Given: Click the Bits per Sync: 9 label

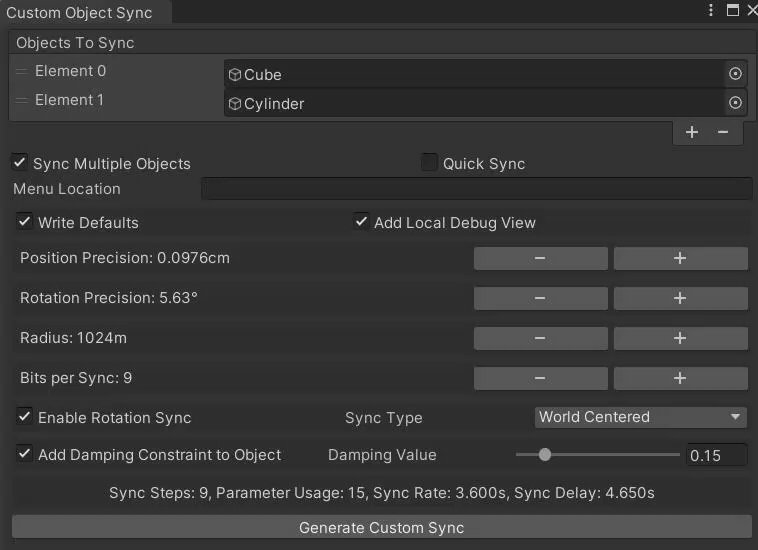Looking at the screenshot, I should tap(76, 378).
